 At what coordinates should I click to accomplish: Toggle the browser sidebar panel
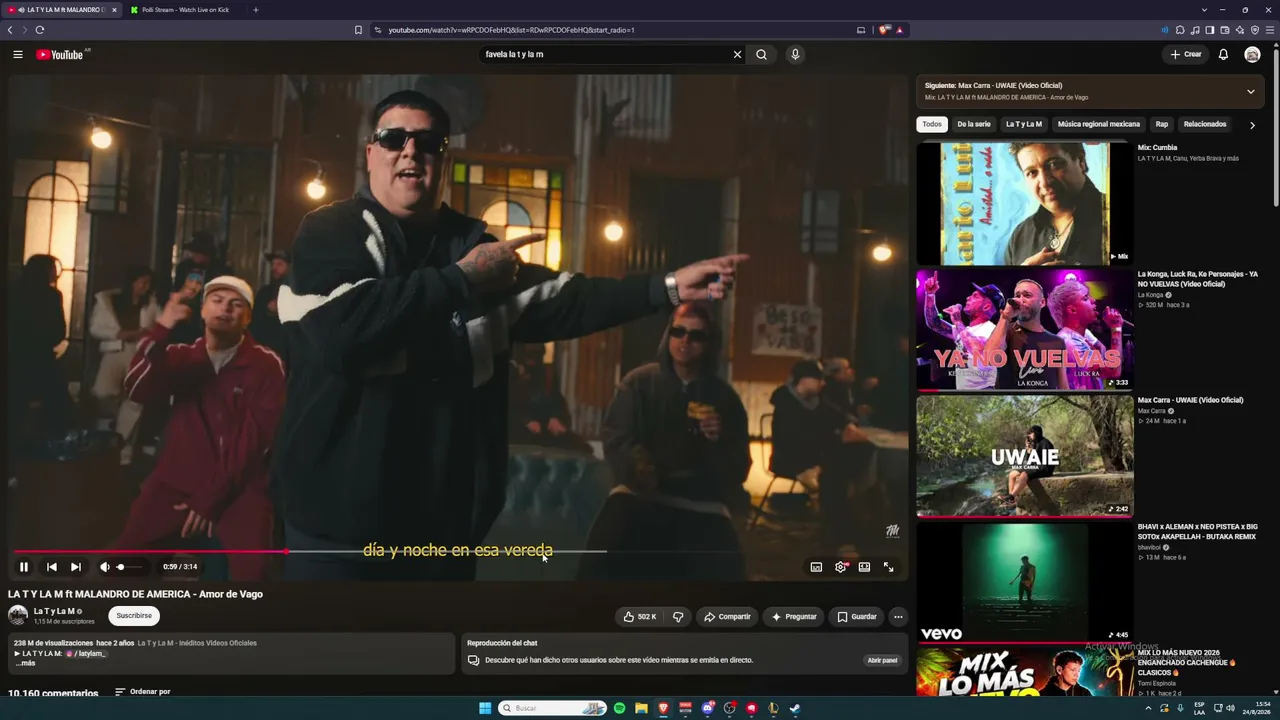(1210, 30)
